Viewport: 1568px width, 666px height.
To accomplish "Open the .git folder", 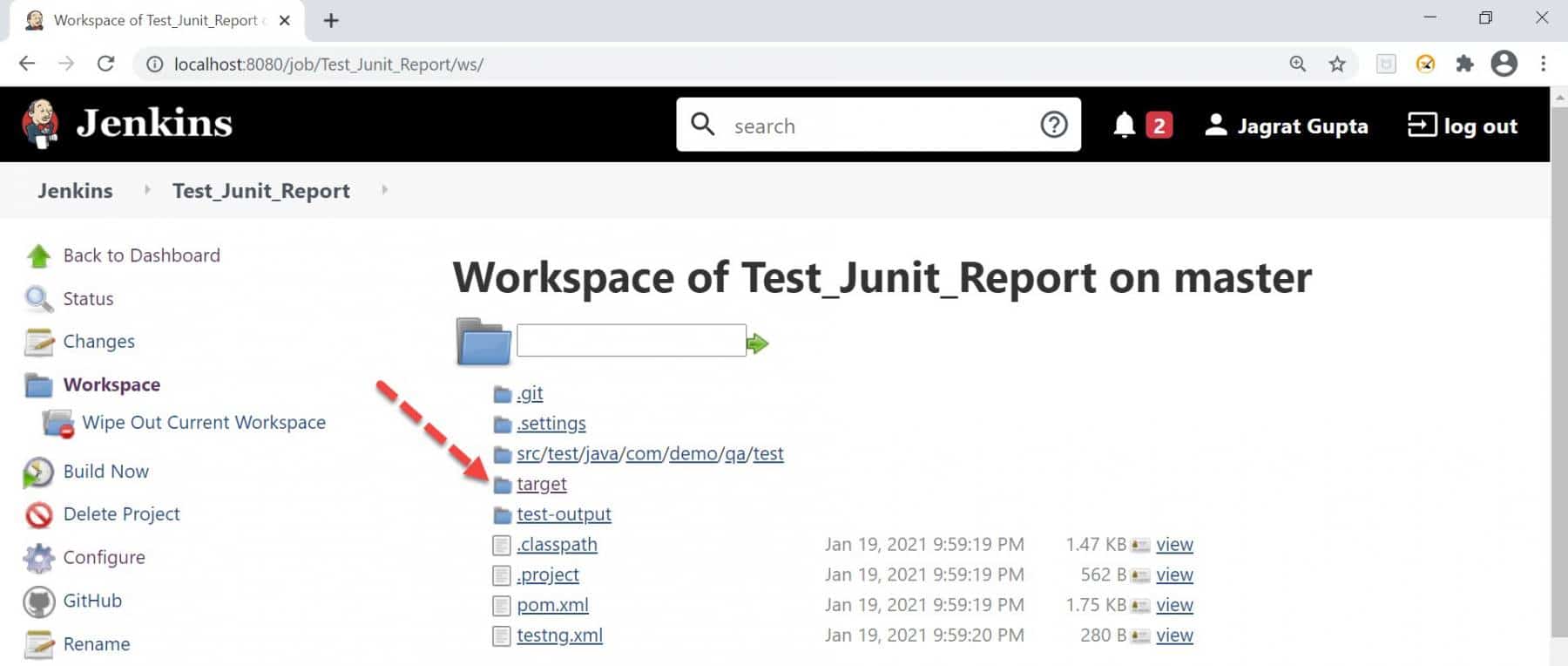I will [x=530, y=394].
